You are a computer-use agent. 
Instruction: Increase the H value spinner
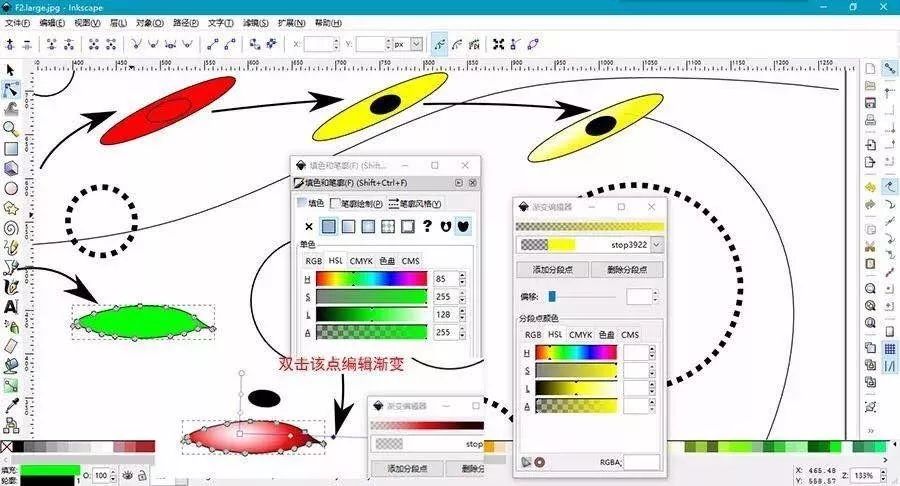[462, 276]
